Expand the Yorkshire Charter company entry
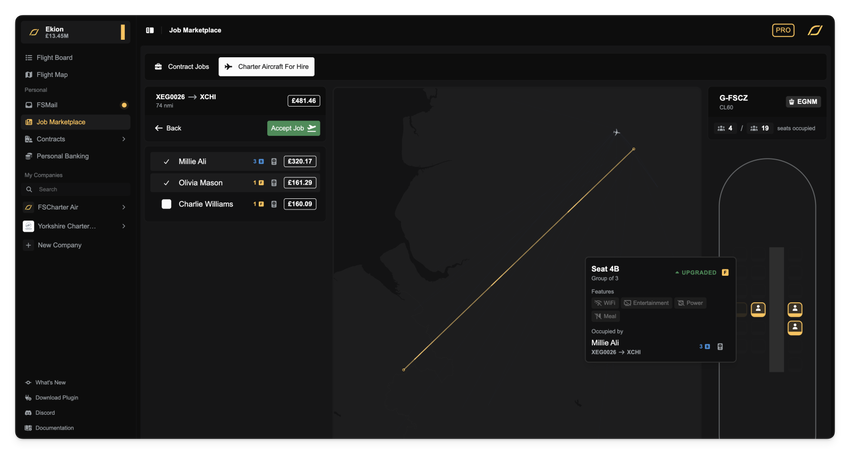The width and height of the screenshot is (850, 454). click(x=123, y=226)
